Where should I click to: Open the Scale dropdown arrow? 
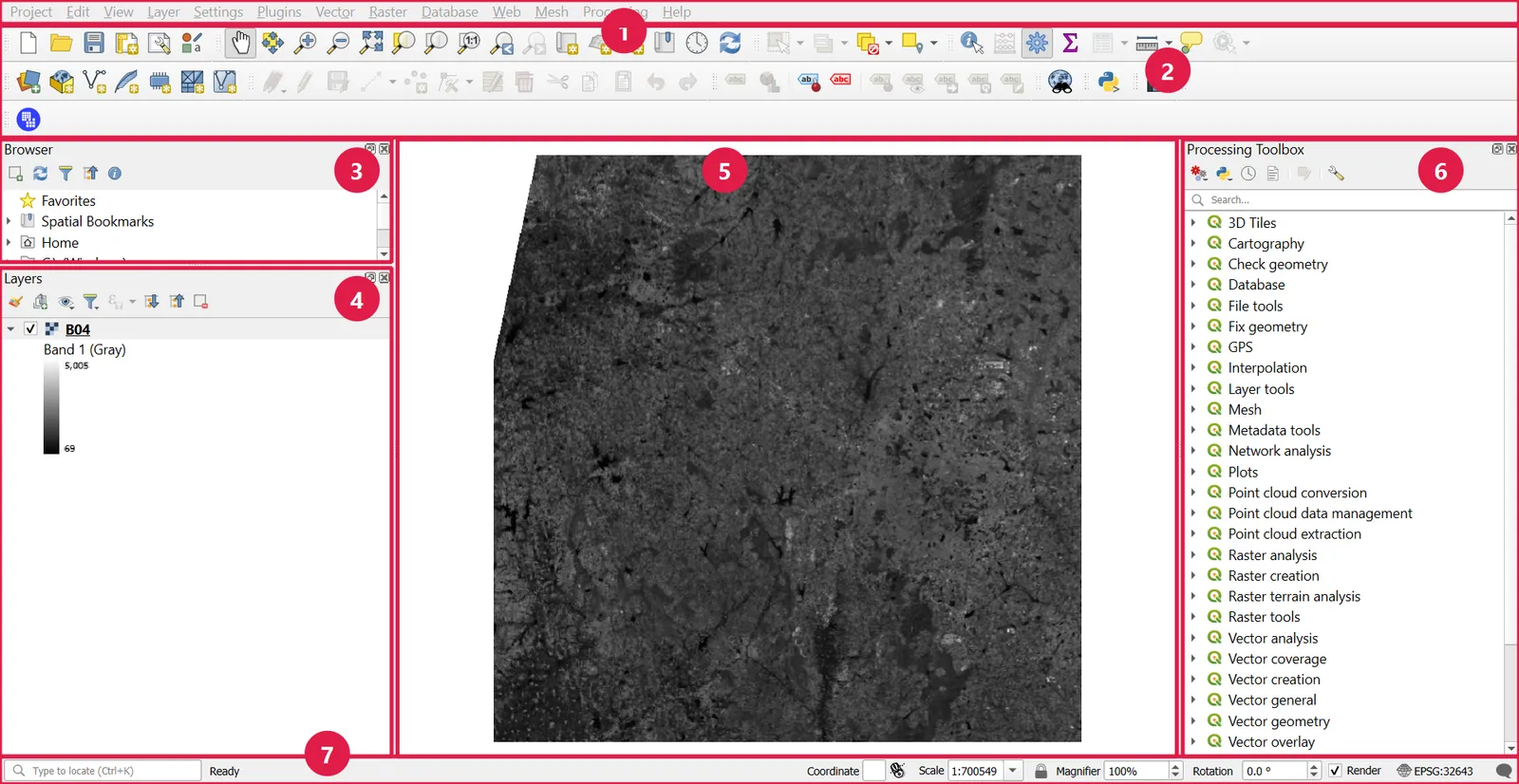[1013, 771]
